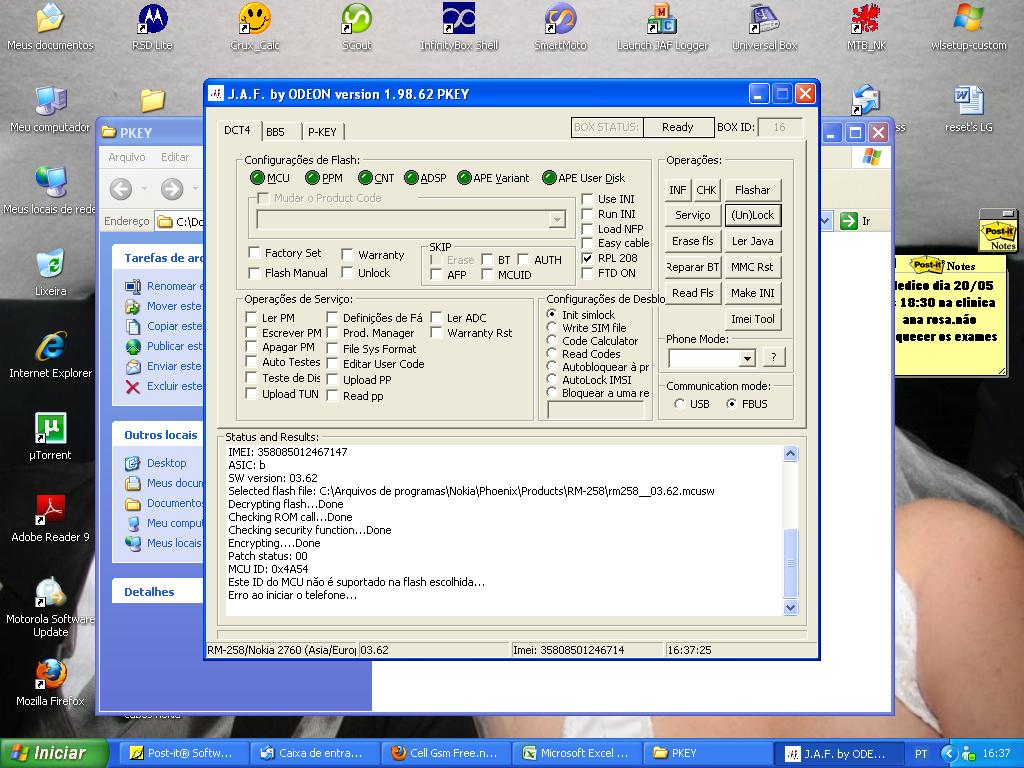
Task: Open Arquivo menu in PKEY window
Action: pos(127,157)
